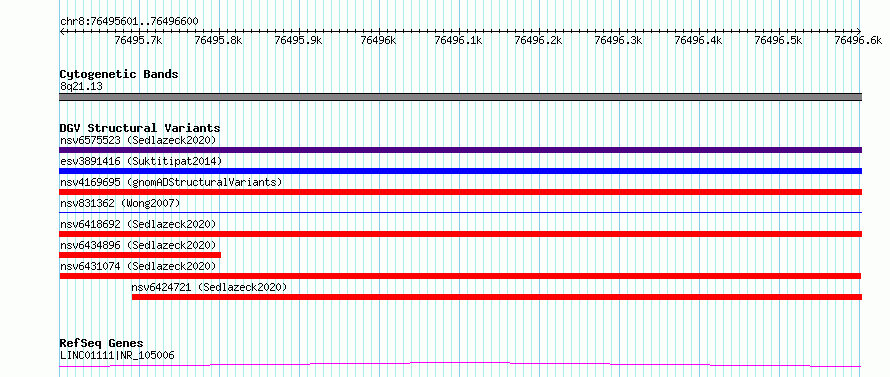Click the 76496.4k ruler tick label
Image resolution: width=890 pixels, height=377 pixels.
click(x=699, y=40)
